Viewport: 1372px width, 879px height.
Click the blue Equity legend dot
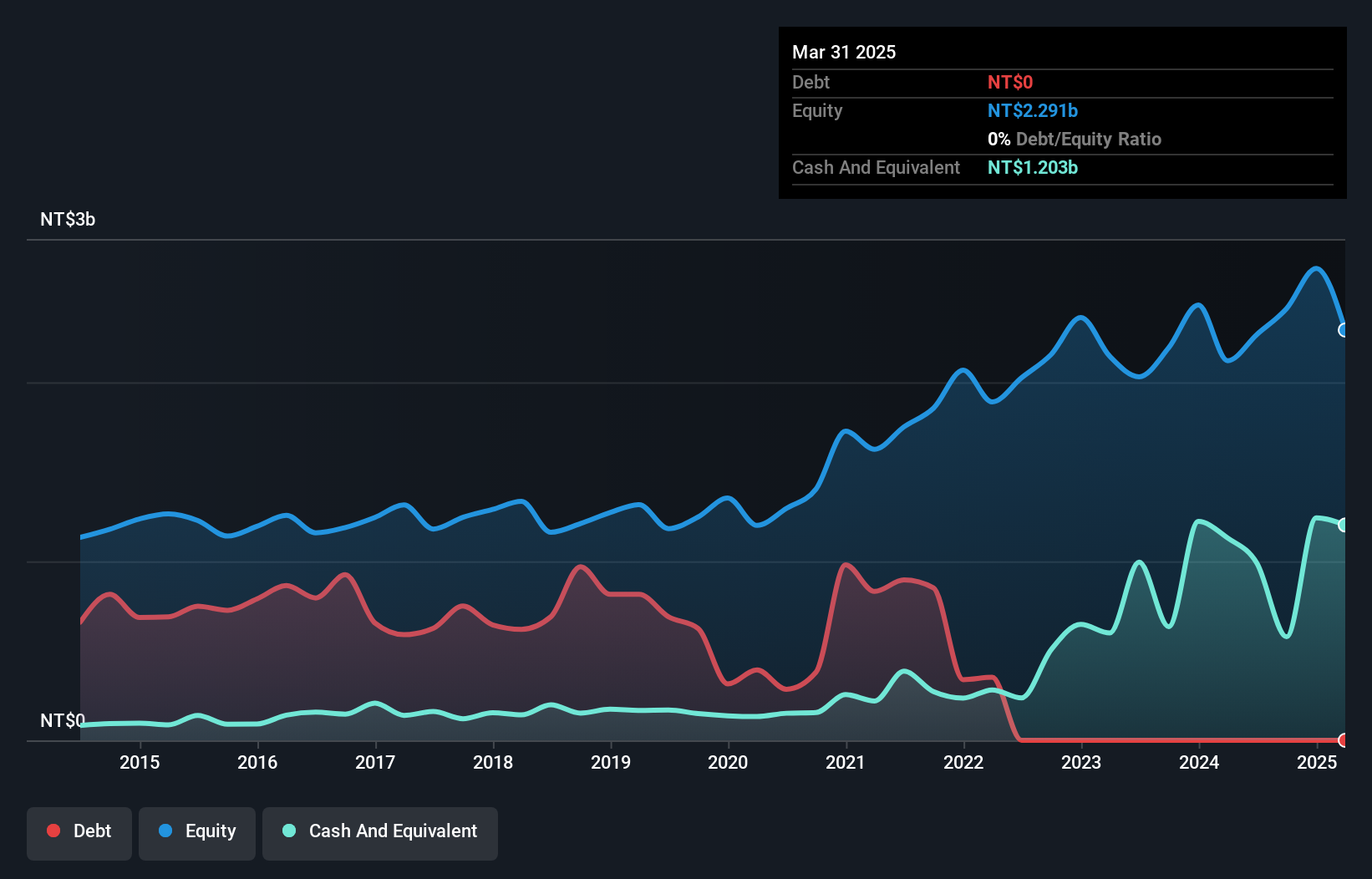(165, 831)
